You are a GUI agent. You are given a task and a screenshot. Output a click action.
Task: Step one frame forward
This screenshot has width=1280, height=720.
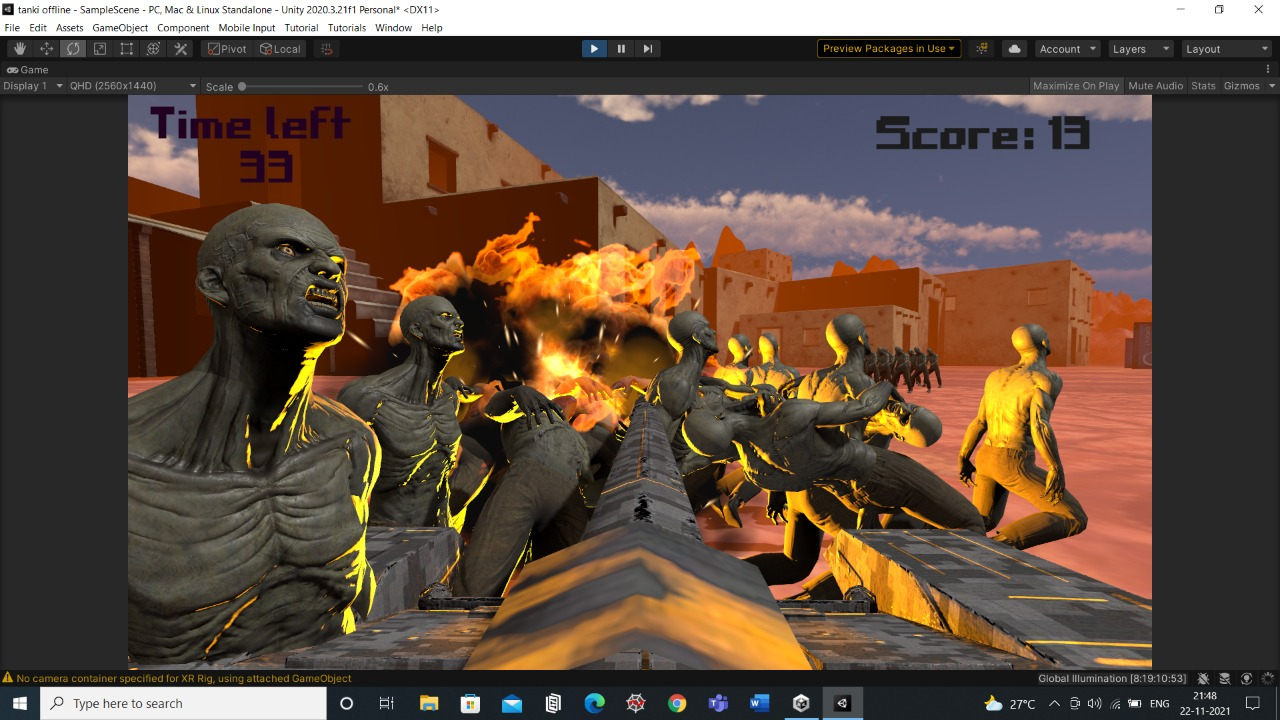(x=648, y=48)
